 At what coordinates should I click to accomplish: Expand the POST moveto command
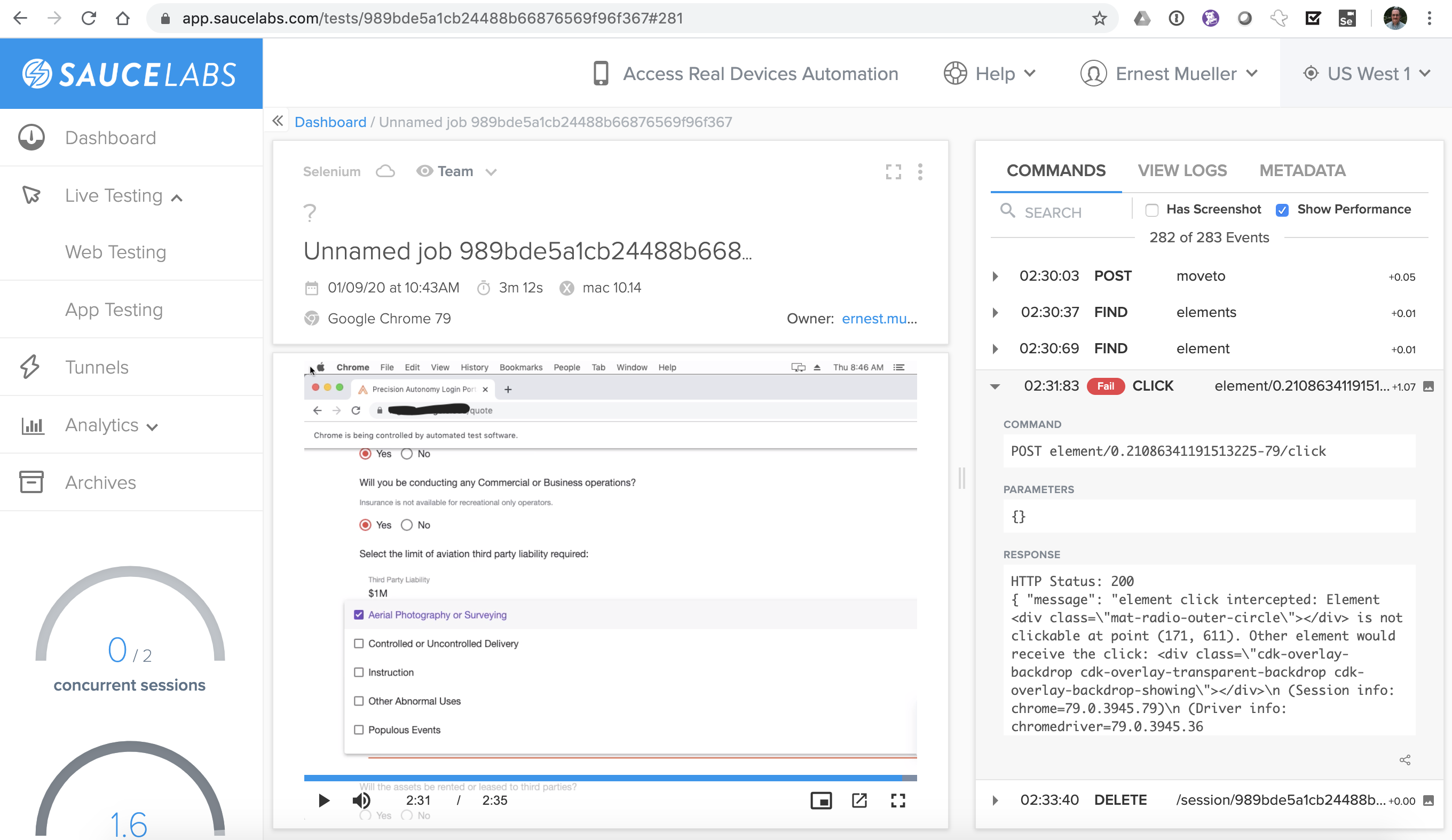pos(995,276)
